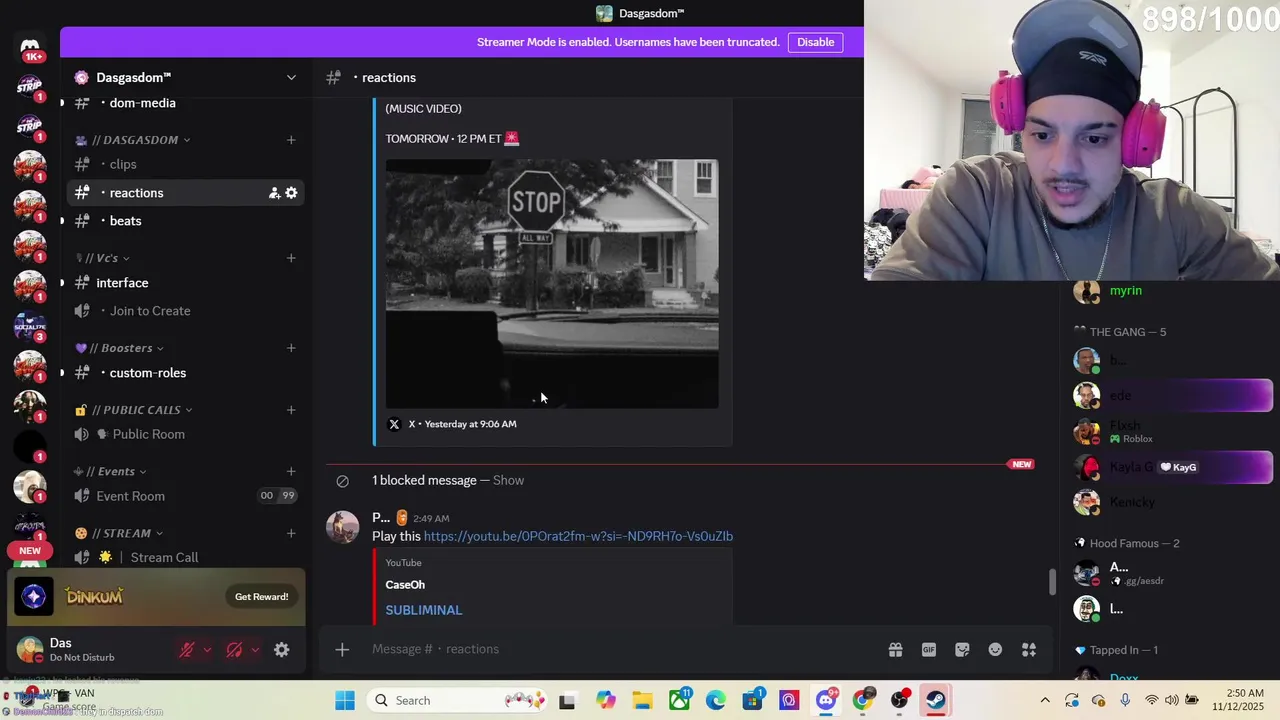The width and height of the screenshot is (1280, 720).
Task: Show the blocked message
Action: click(x=508, y=480)
